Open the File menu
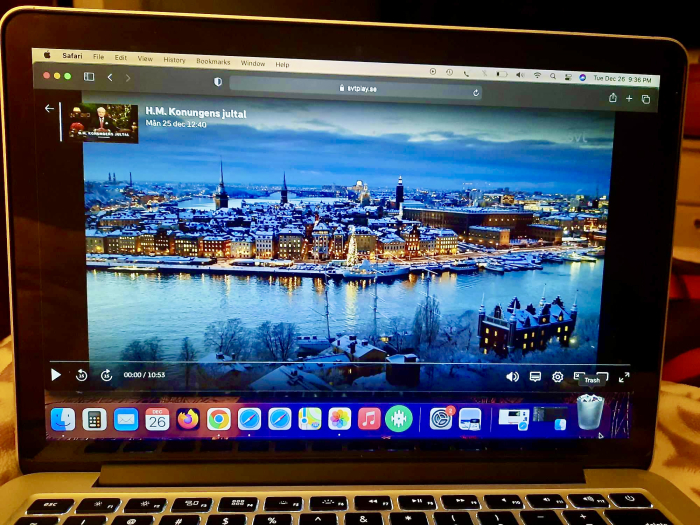 click(99, 57)
